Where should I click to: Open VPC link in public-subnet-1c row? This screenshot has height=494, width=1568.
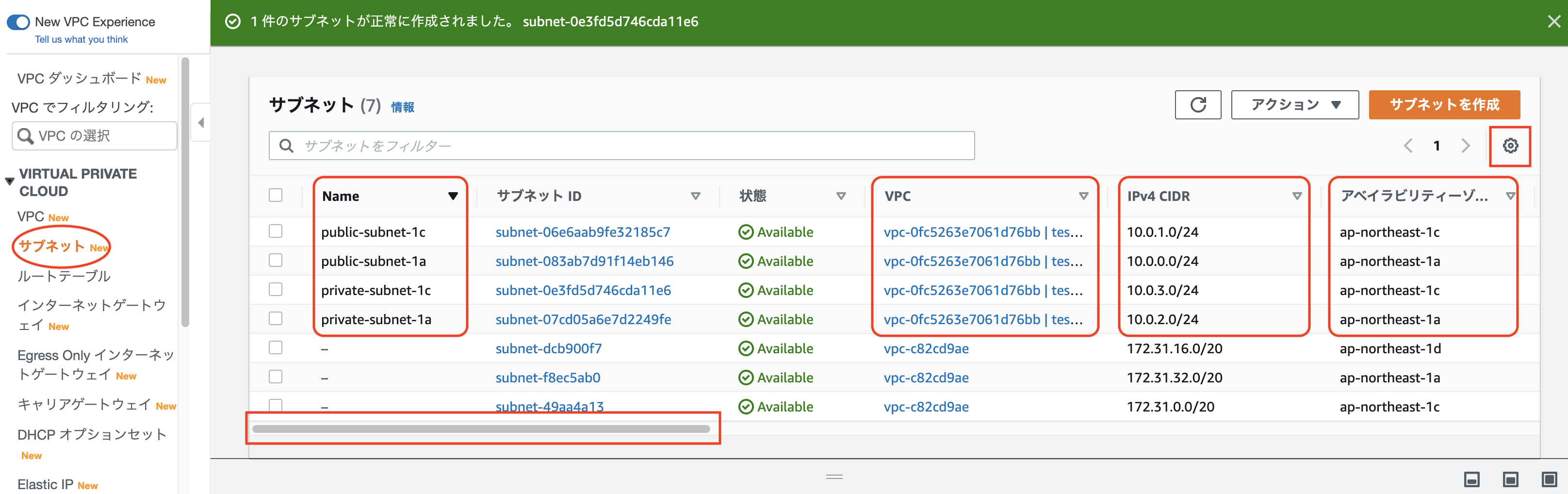(x=983, y=232)
